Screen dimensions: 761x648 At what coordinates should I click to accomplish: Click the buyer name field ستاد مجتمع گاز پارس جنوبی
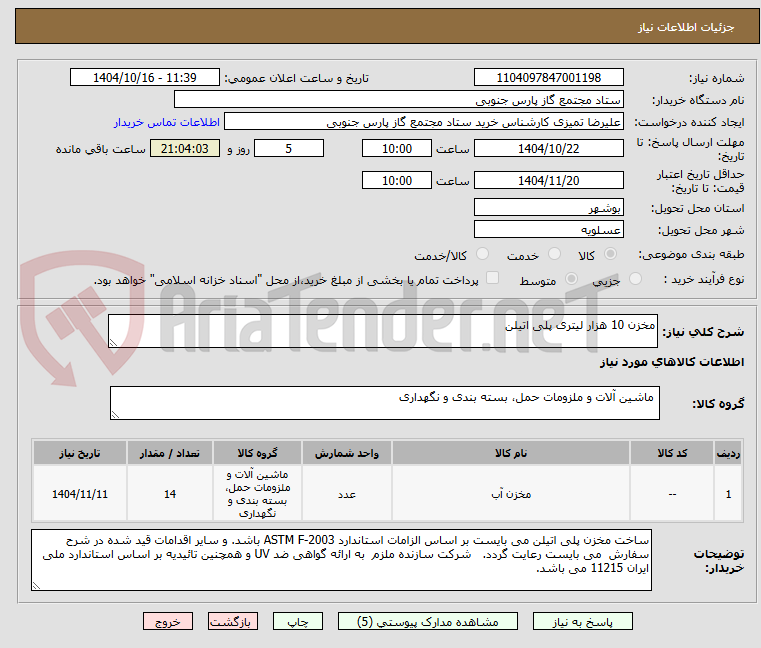[x=398, y=100]
